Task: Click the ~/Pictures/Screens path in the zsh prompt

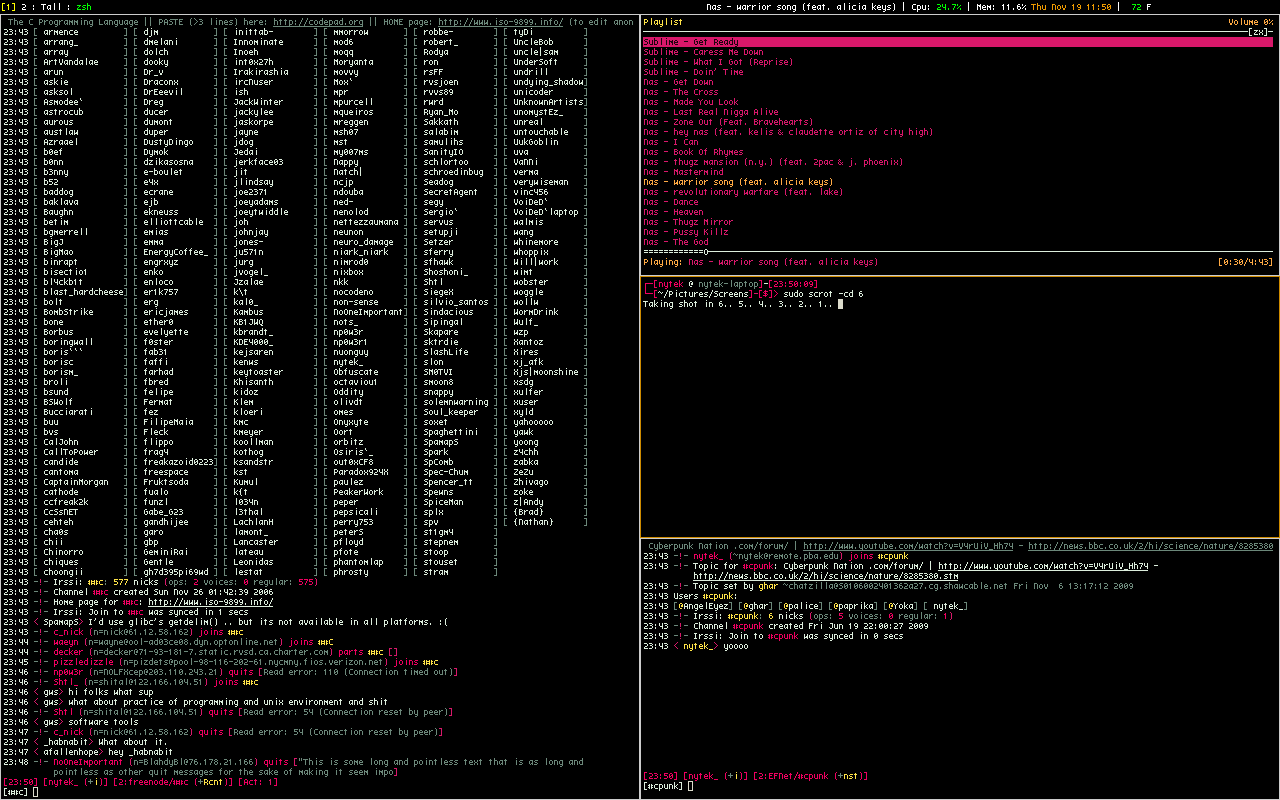Action: [x=701, y=294]
